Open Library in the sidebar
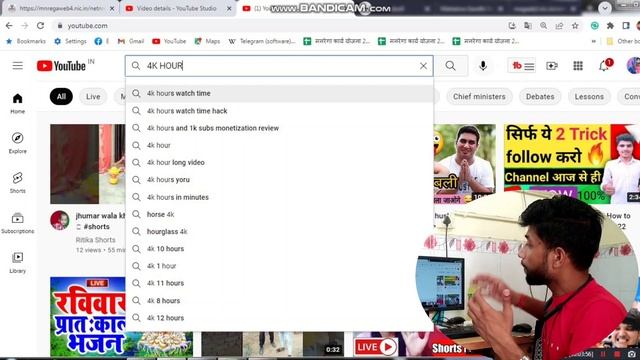 tap(18, 262)
